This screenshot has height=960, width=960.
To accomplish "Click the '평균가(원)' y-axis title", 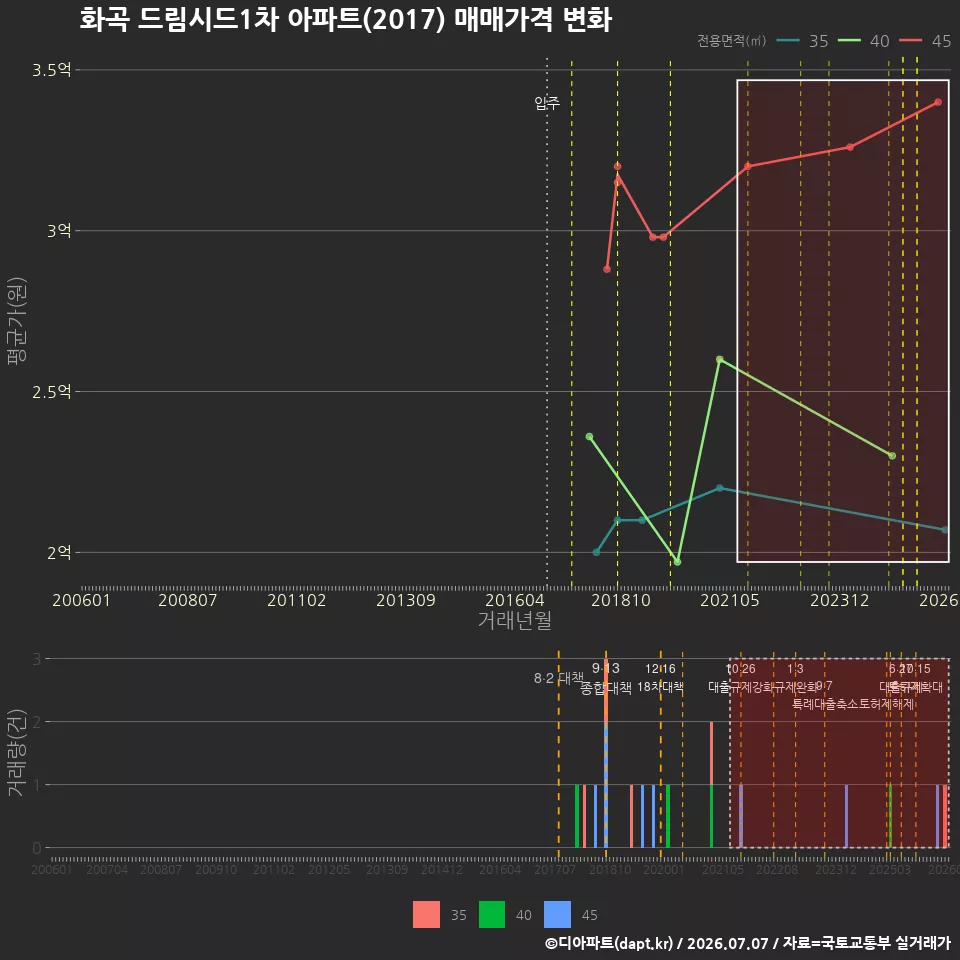I will point(17,321).
